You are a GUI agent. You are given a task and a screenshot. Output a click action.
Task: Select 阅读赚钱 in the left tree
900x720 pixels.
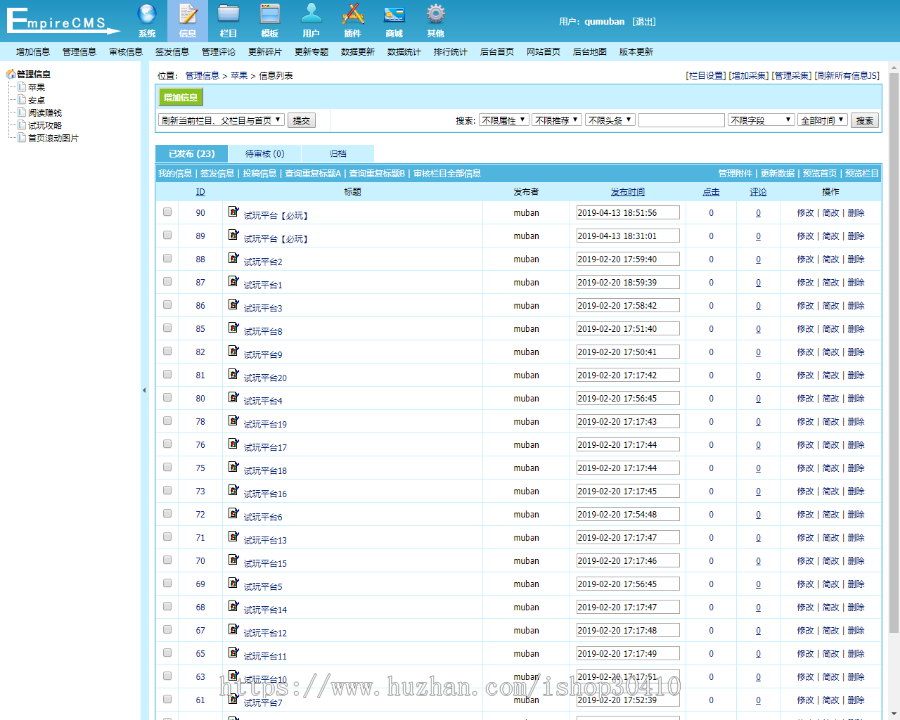[x=45, y=113]
